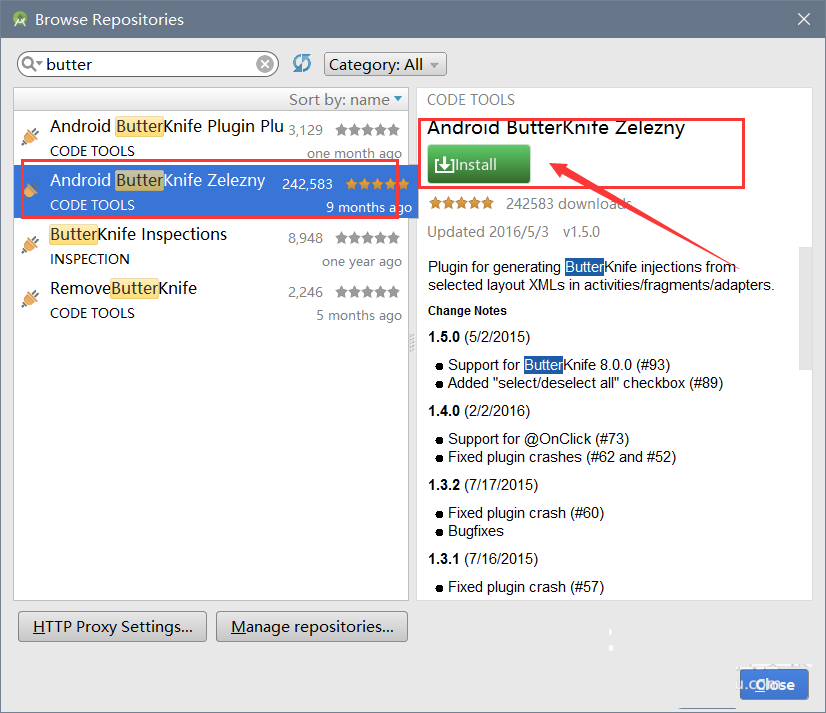
Task: Click Fixed plugin crash (#60) note
Action: click(x=526, y=513)
